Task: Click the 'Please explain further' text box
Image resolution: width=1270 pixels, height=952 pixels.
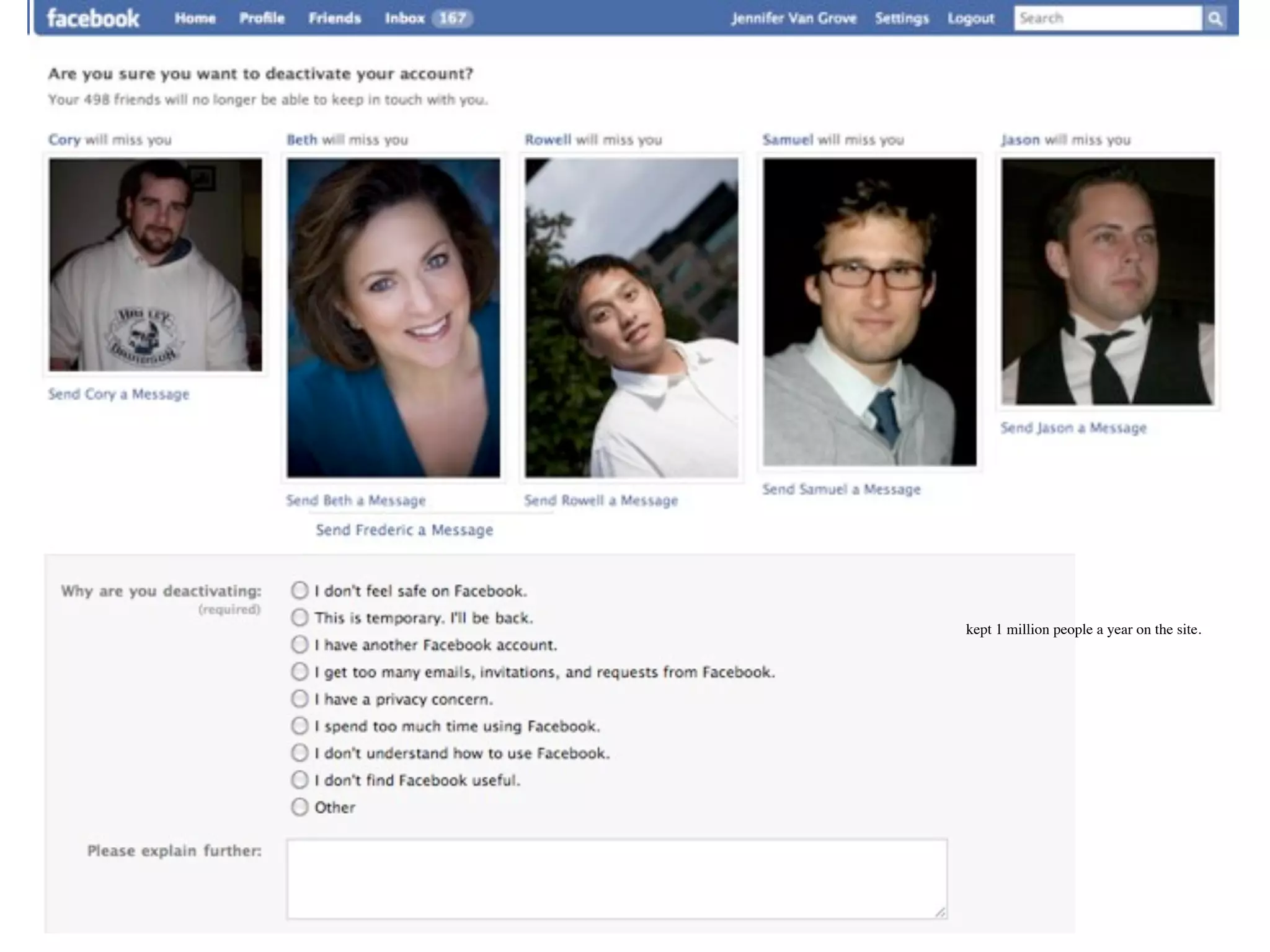Action: pos(616,878)
